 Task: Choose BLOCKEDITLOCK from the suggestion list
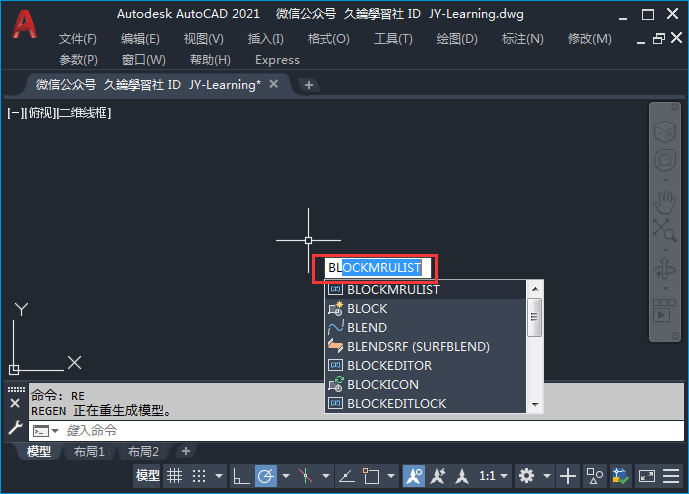[x=425, y=403]
